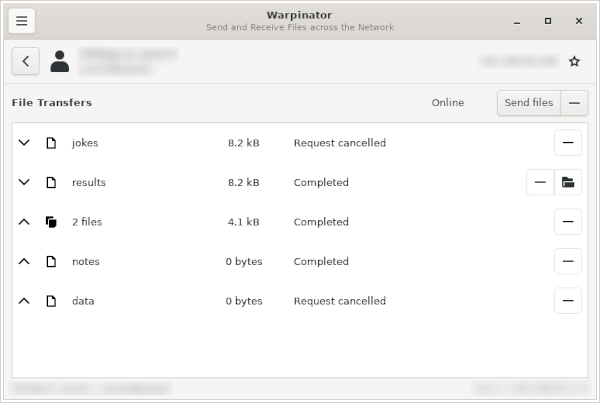Image resolution: width=600 pixels, height=403 pixels.
Task: Toggle the favorite star icon
Action: point(574,61)
